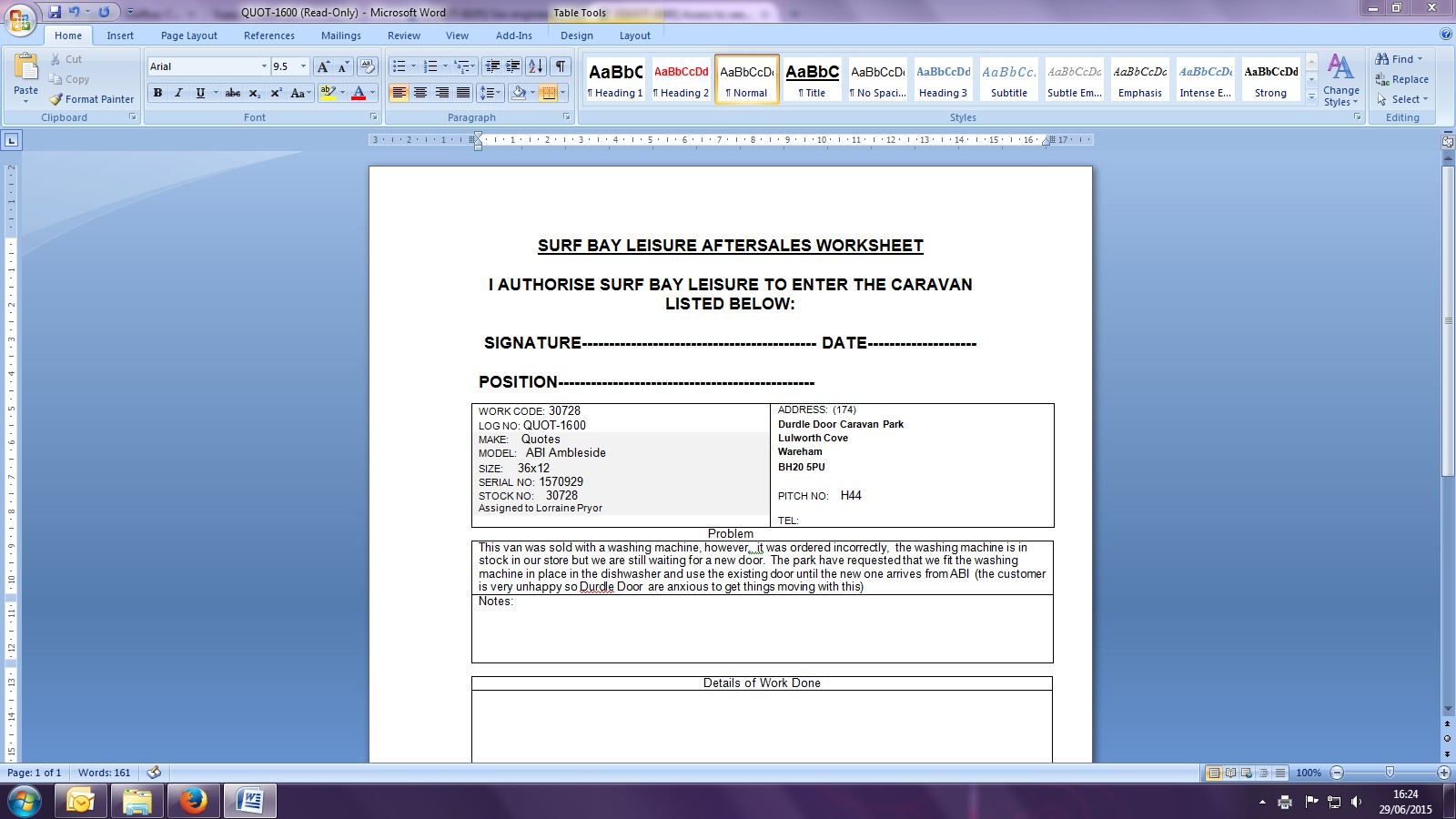Open the Table Tools Design tab

[577, 35]
